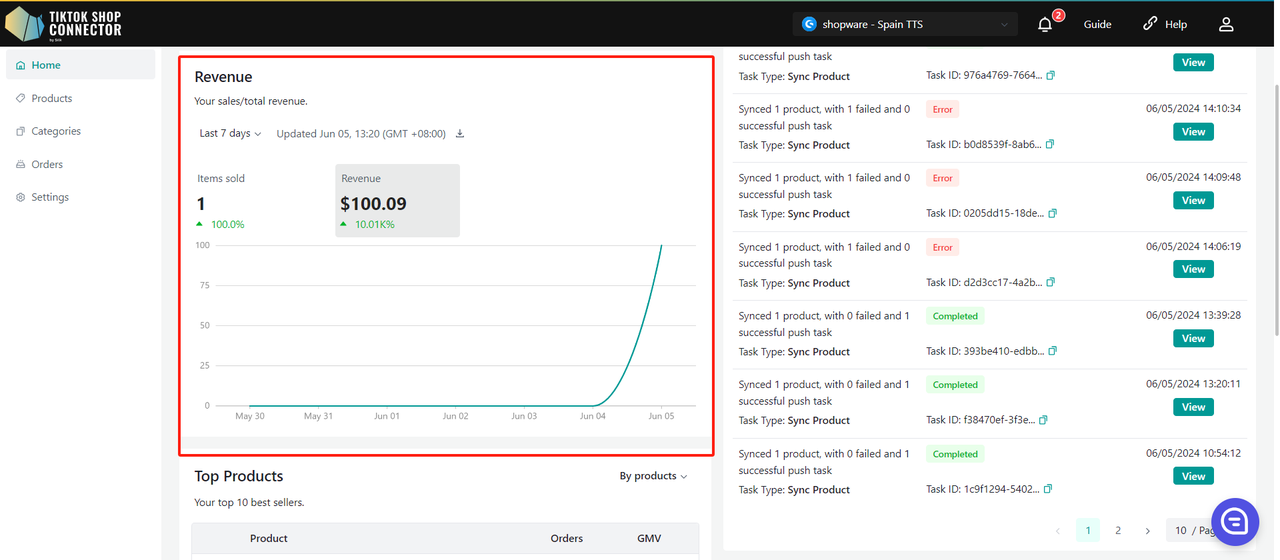Expand the By products filter dropdown
Viewport: 1280px width, 560px height.
pos(653,476)
